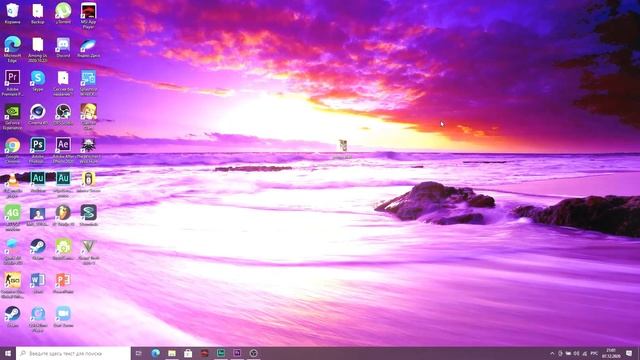Expand the hidden system tray icons
This screenshot has width=640, height=360.
[x=552, y=353]
